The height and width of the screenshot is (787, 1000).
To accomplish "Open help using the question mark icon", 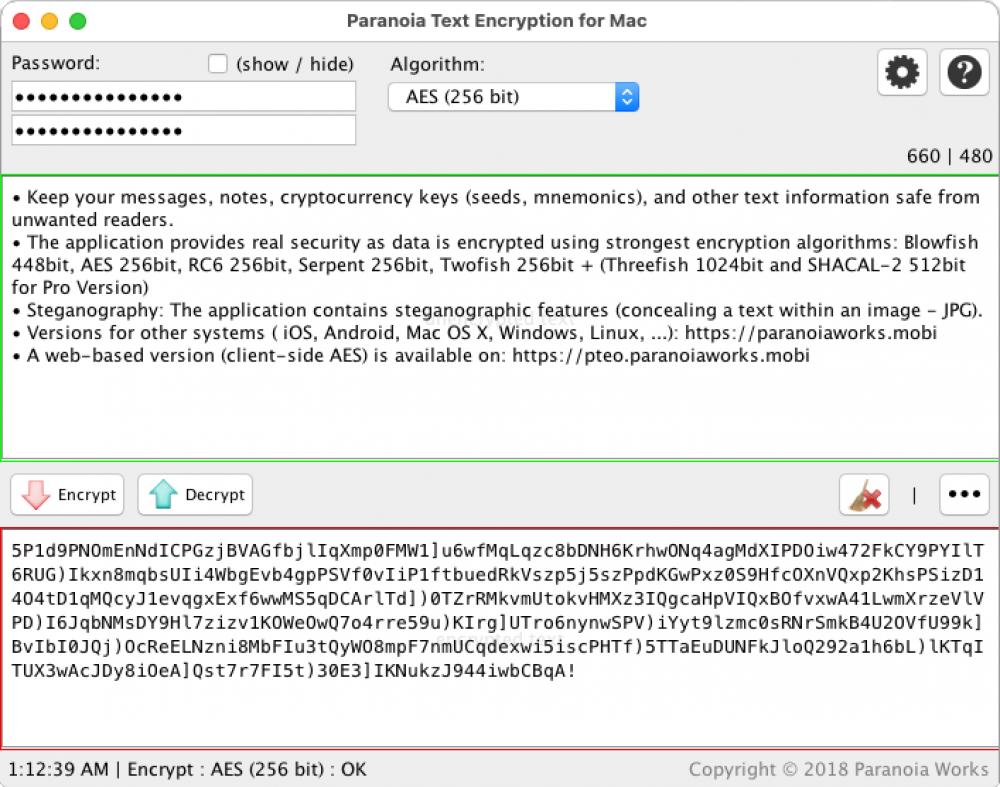I will 963,71.
